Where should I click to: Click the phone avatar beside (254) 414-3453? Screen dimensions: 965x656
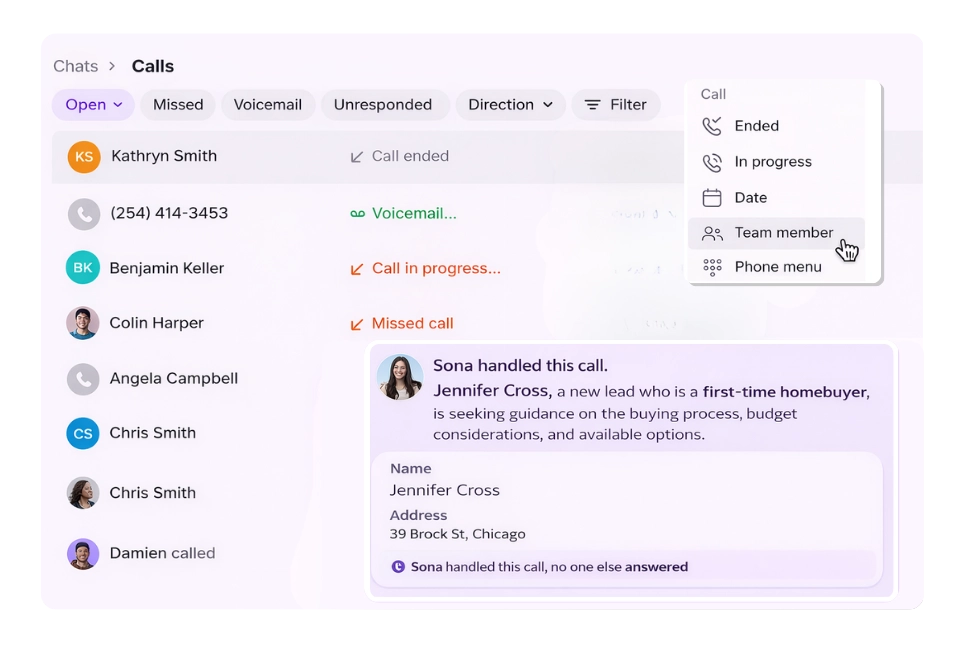pos(84,214)
